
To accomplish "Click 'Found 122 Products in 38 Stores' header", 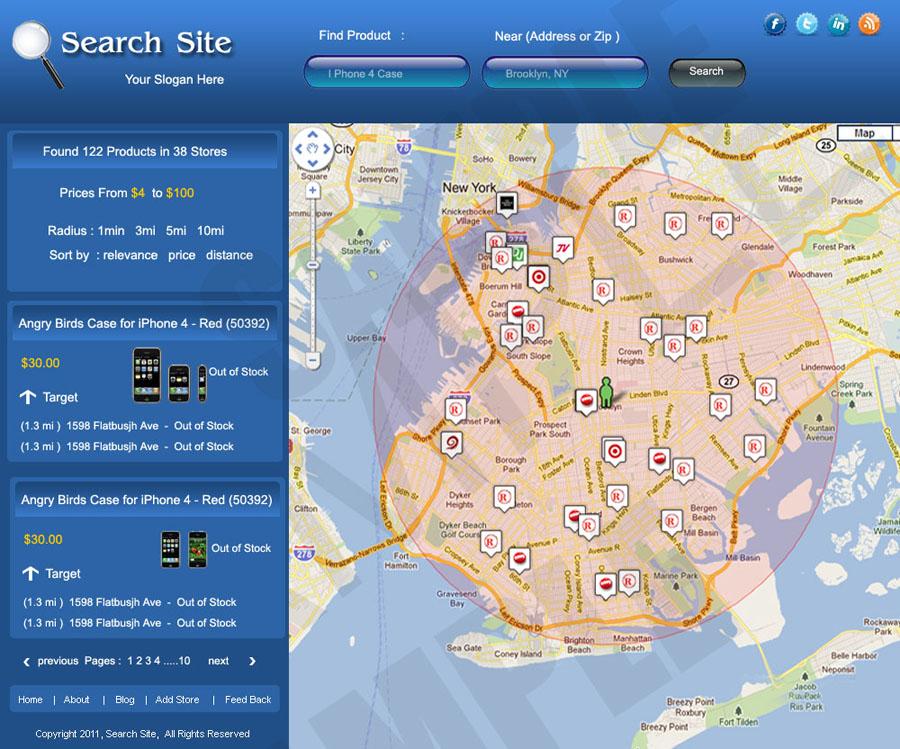I will coord(135,152).
